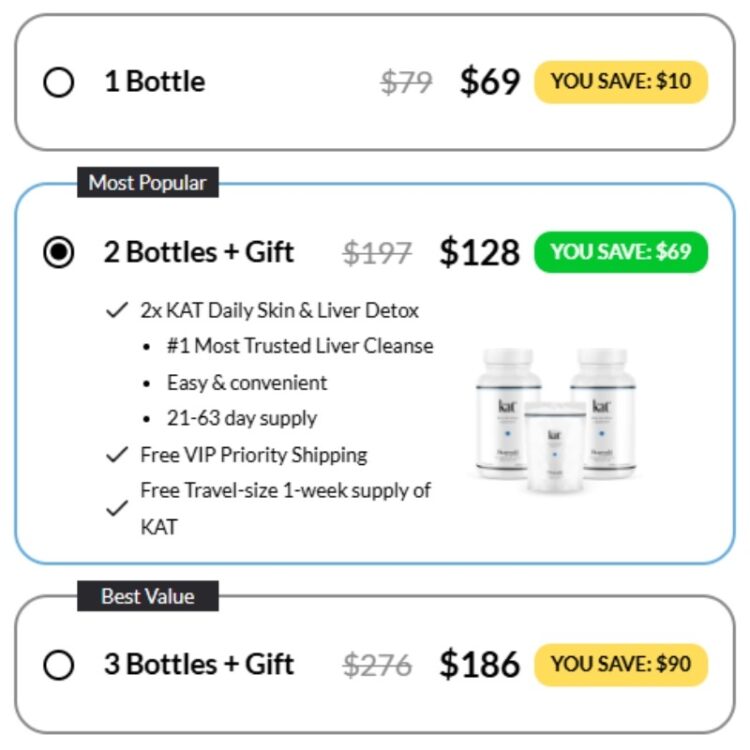Click the $186 price text
Viewport: 750px width, 750px height.
pyautogui.click(x=479, y=664)
